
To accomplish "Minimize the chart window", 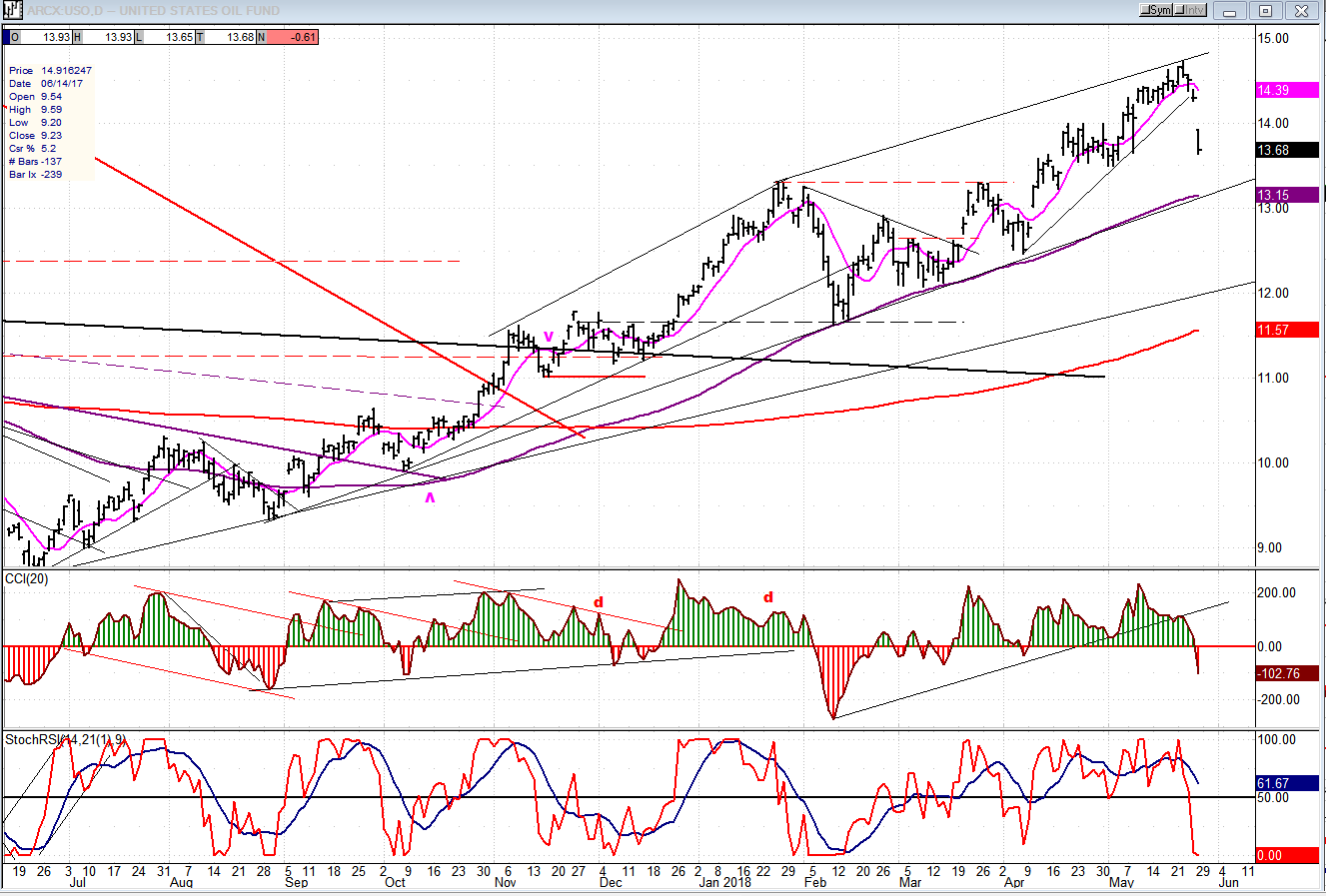I will coord(1231,11).
